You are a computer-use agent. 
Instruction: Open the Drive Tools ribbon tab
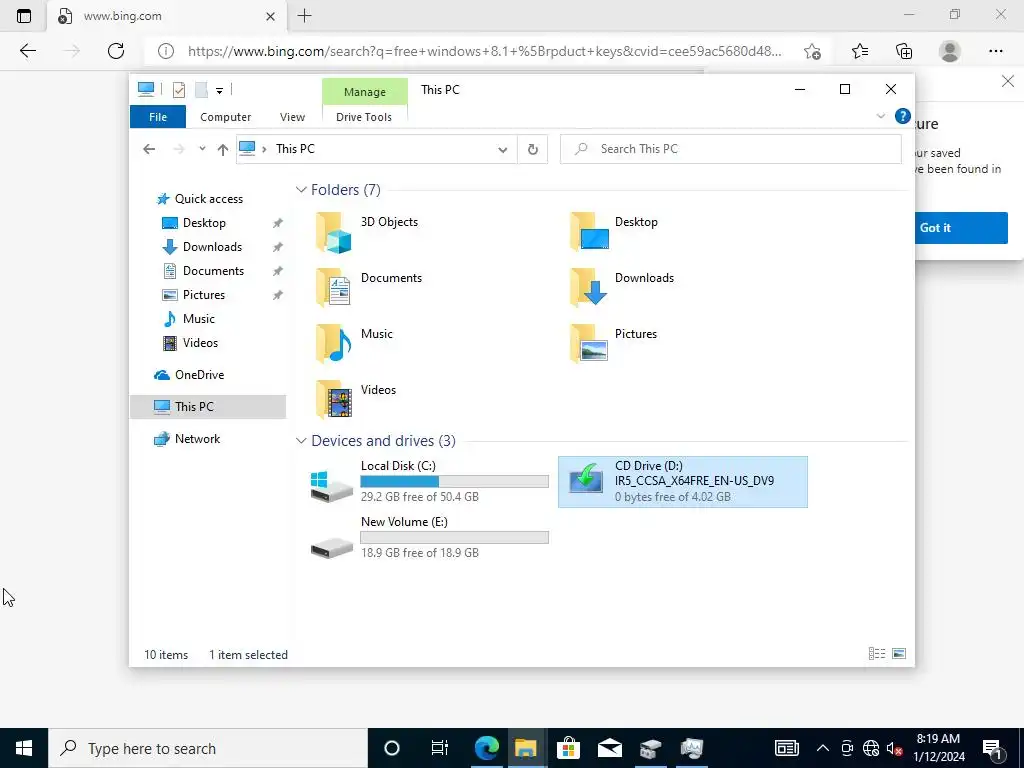[364, 117]
